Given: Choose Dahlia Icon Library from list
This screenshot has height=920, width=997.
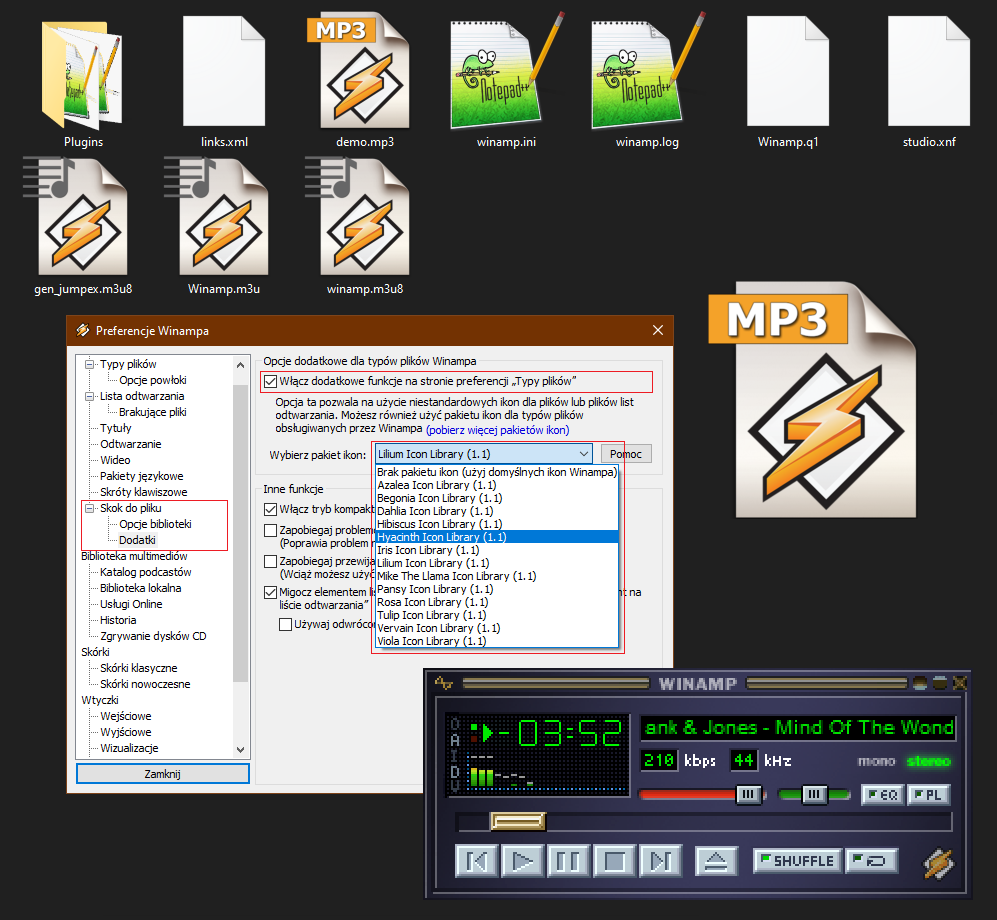Looking at the screenshot, I should point(497,511).
